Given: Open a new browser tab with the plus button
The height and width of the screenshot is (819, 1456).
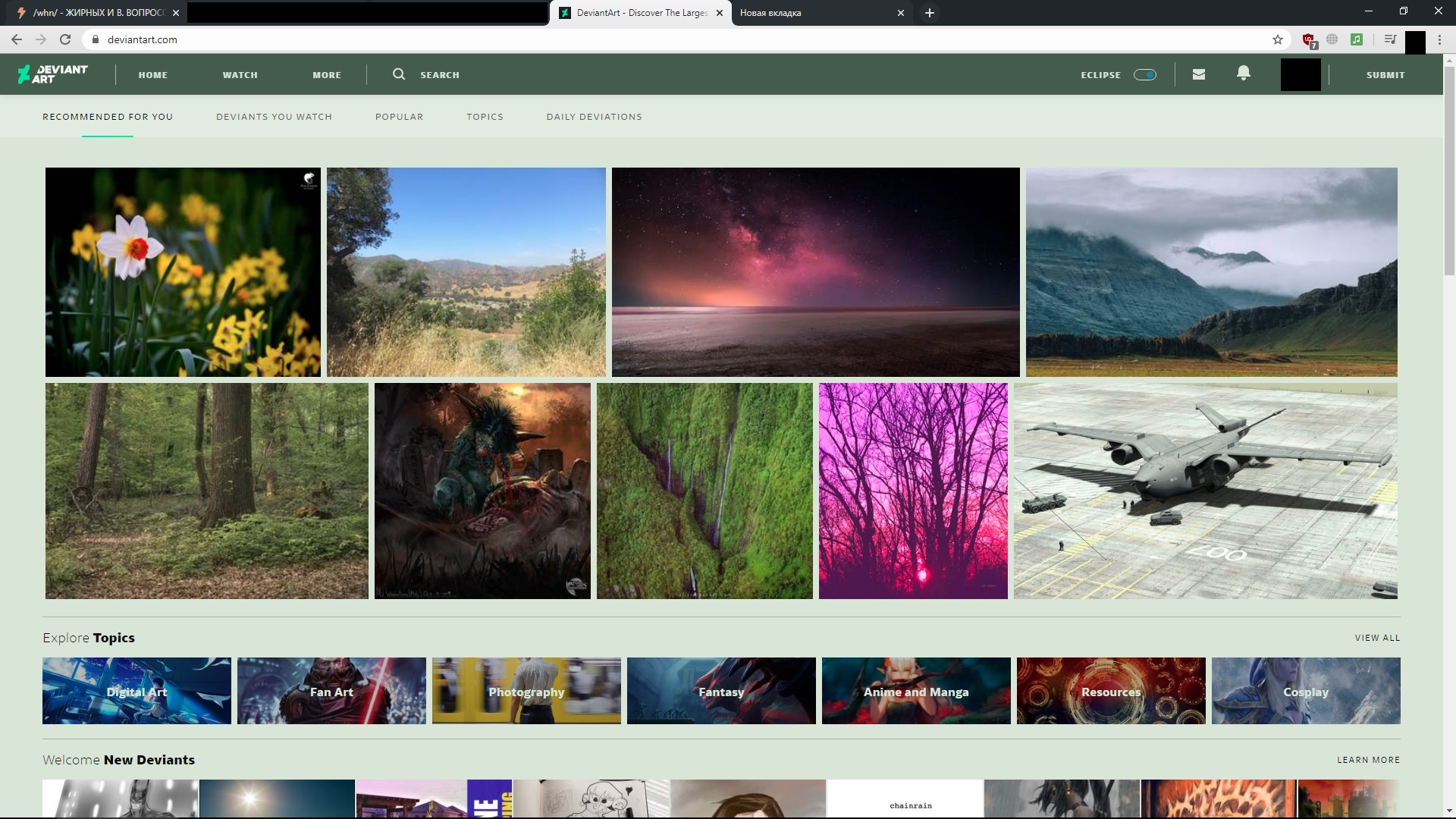Looking at the screenshot, I should tap(929, 13).
